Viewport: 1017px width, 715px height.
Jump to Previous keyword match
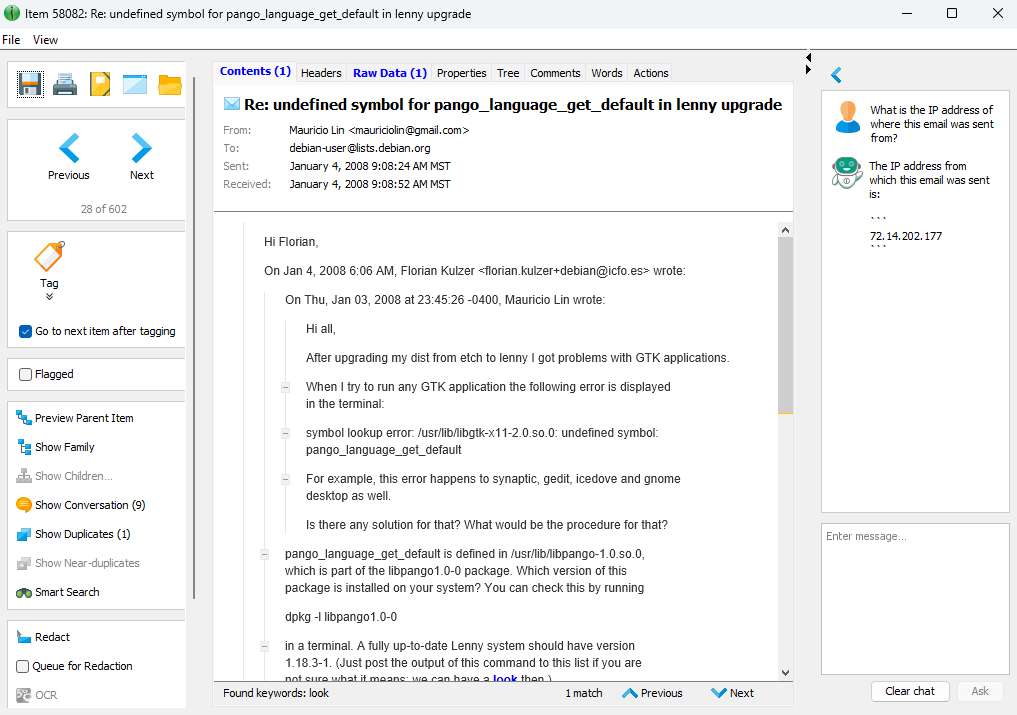[x=652, y=693]
